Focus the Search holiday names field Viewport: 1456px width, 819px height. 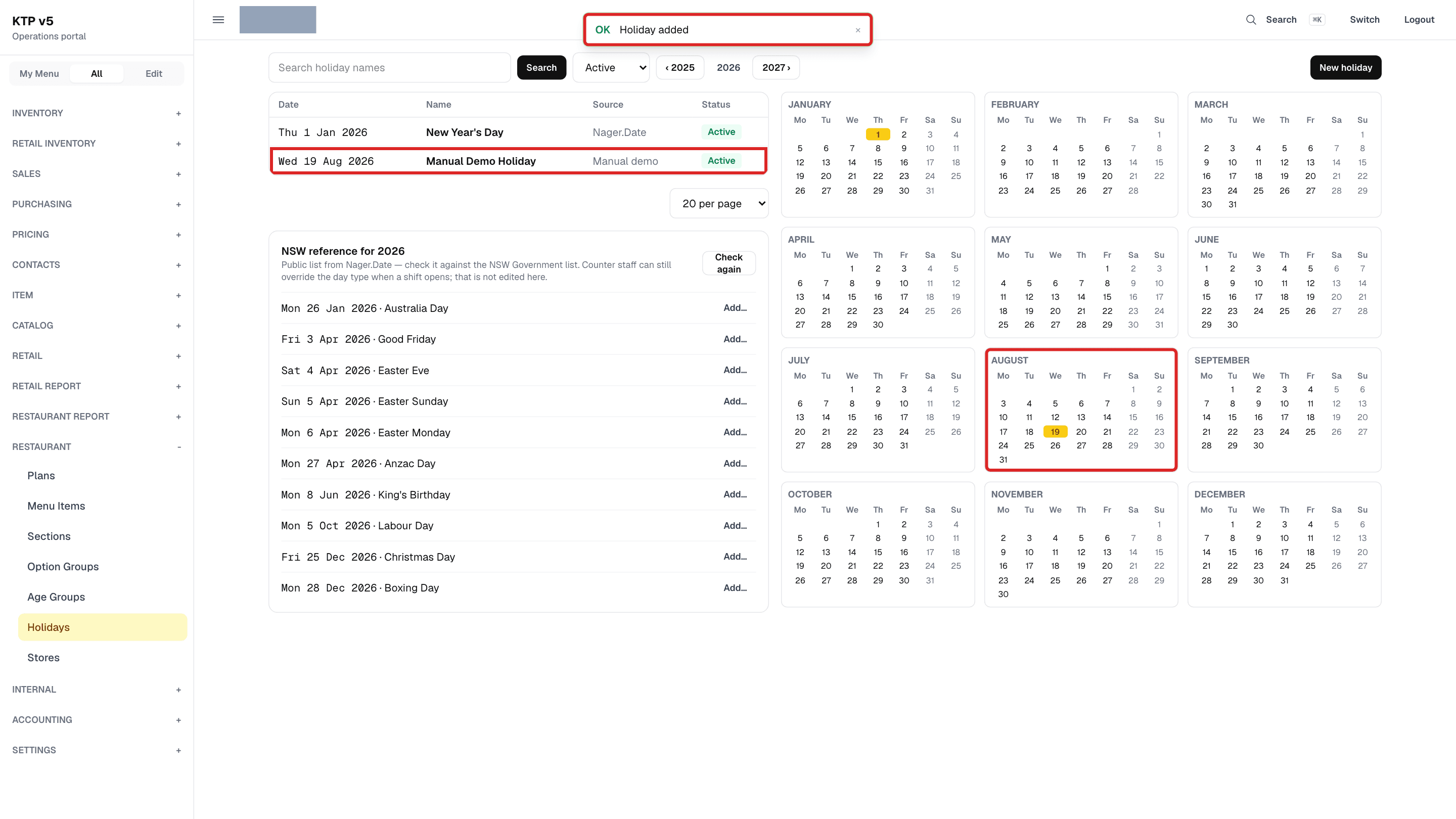tap(389, 68)
